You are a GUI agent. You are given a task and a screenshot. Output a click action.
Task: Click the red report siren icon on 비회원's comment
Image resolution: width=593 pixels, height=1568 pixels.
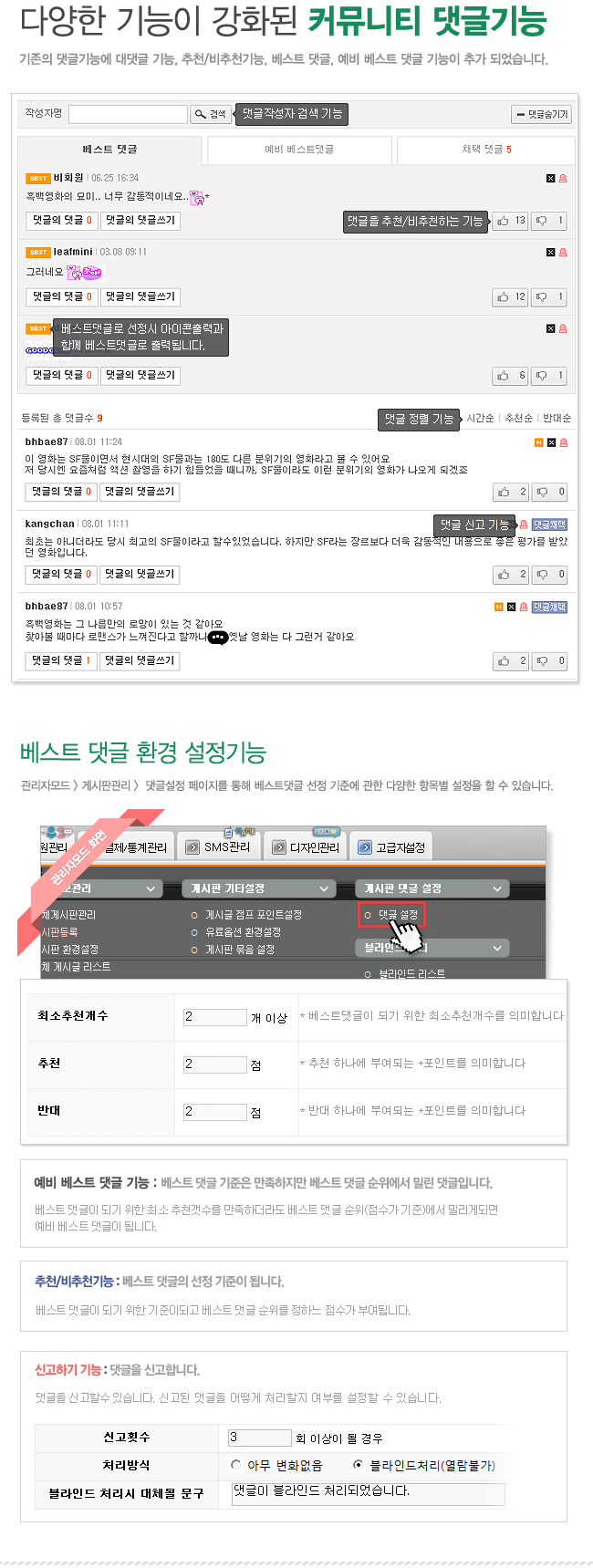point(563,179)
